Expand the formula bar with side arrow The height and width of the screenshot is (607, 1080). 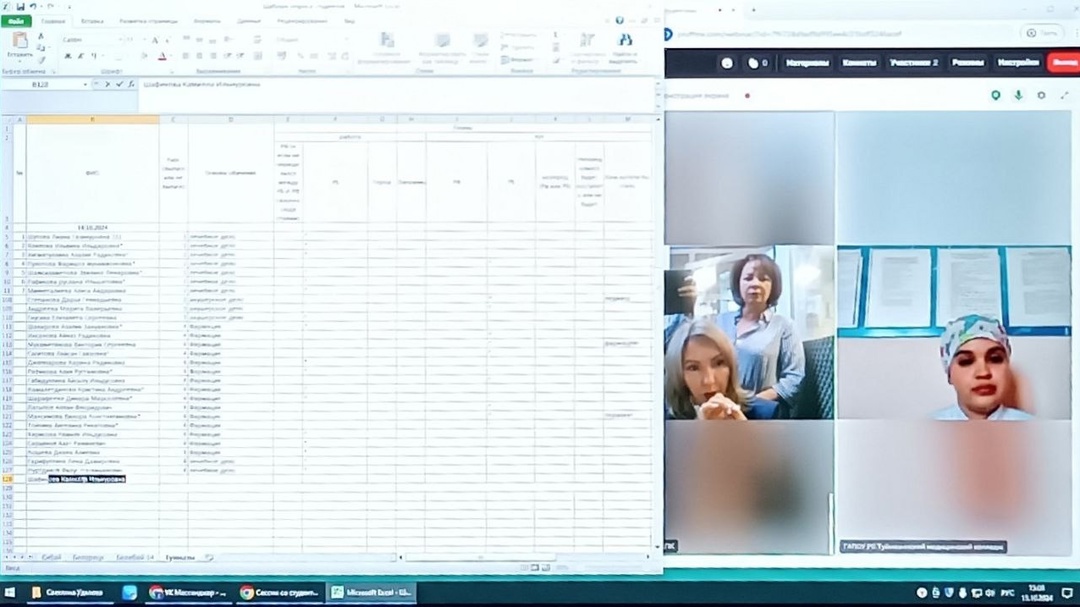point(658,85)
